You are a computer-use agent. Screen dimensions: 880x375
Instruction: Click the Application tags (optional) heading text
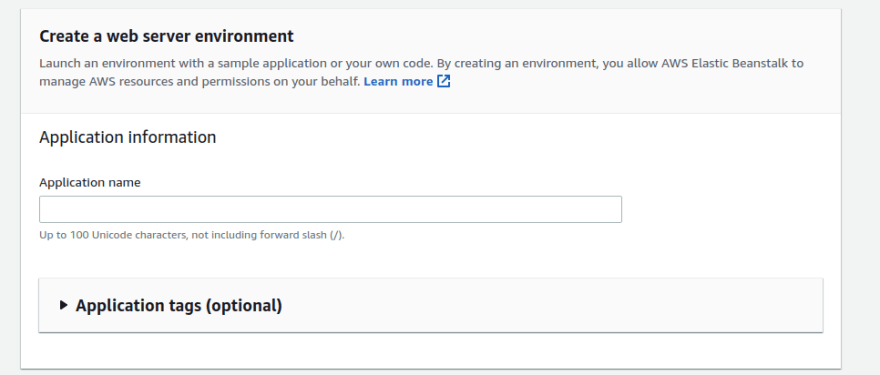[x=178, y=305]
